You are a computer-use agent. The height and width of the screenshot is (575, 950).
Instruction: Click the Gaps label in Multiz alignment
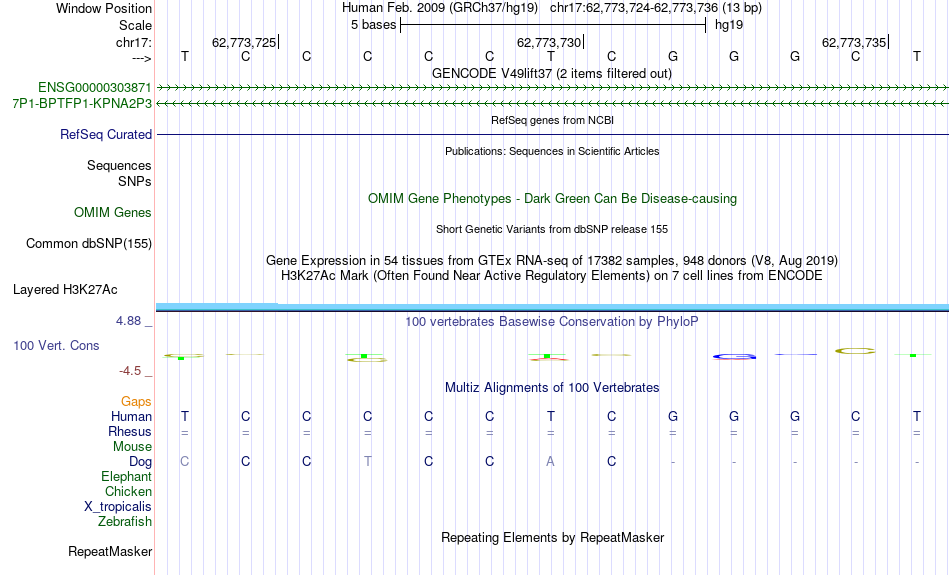(136, 402)
